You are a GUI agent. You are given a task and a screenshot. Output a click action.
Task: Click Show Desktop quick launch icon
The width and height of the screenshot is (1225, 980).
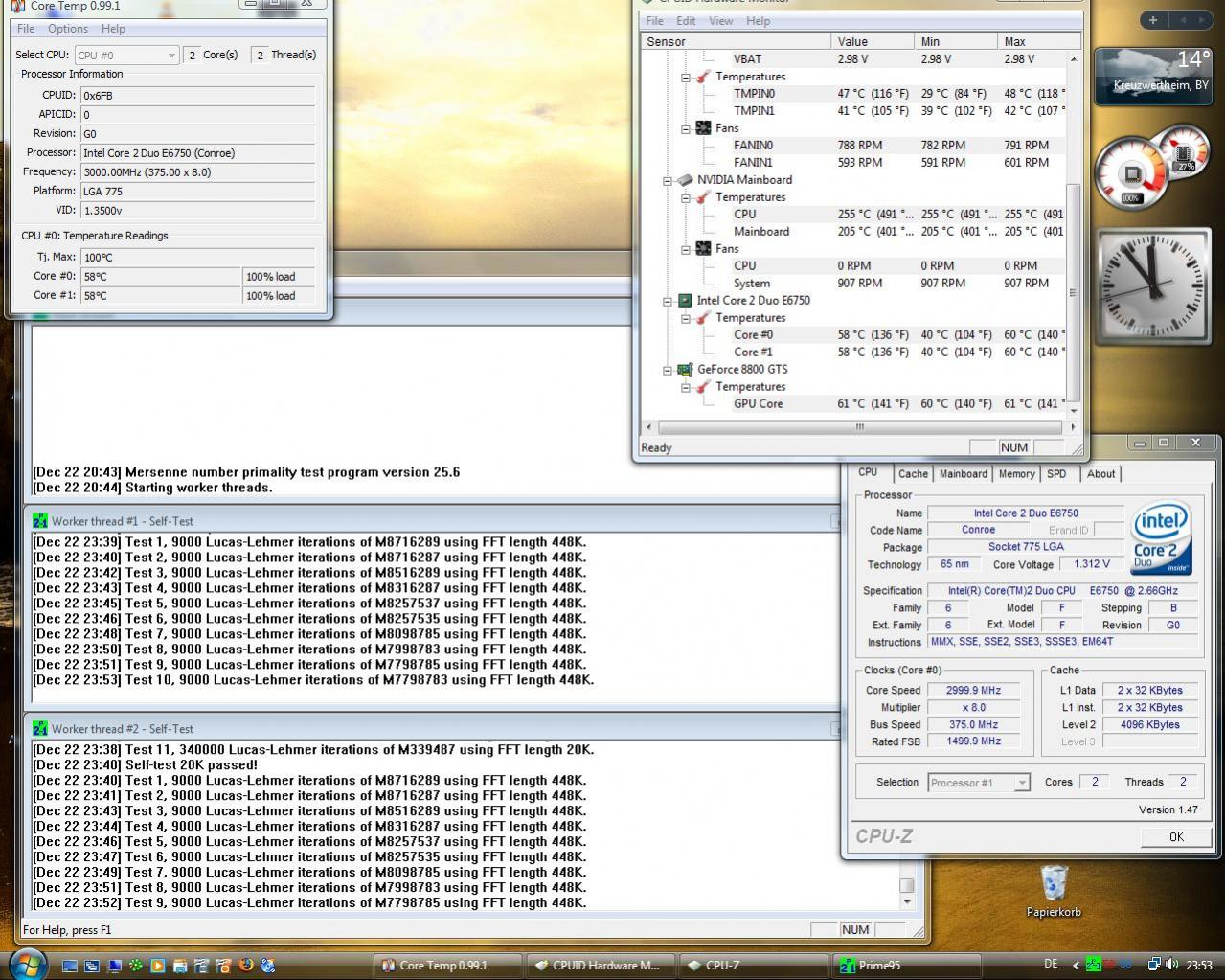click(x=69, y=966)
